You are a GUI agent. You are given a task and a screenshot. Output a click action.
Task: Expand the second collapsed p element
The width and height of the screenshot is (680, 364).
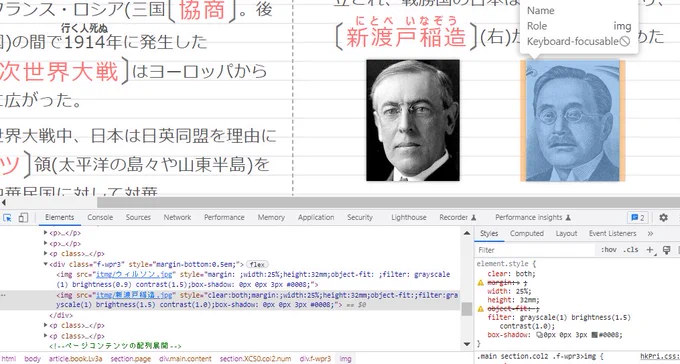coord(46,243)
